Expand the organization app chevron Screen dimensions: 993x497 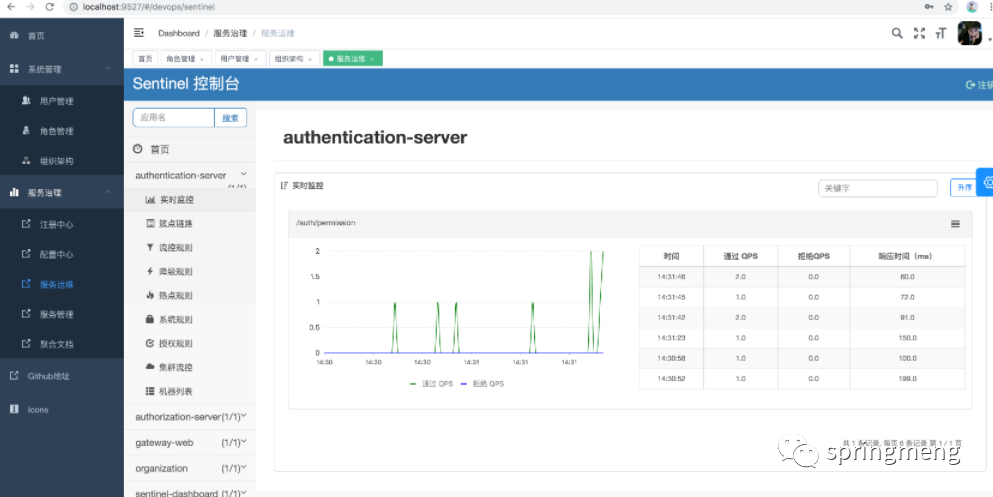click(x=244, y=468)
